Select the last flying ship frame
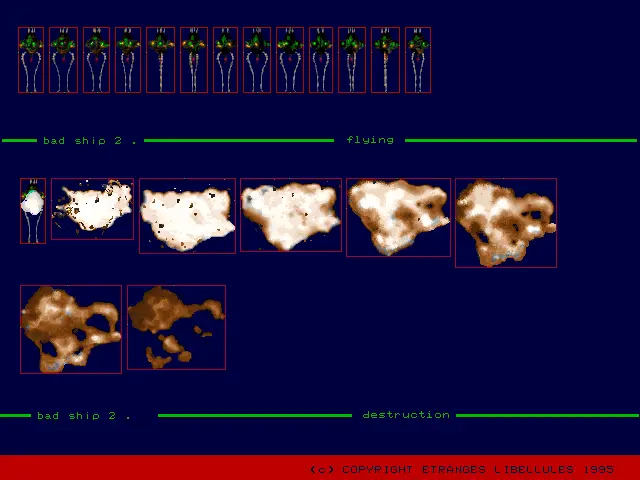The height and width of the screenshot is (480, 640). [418, 60]
